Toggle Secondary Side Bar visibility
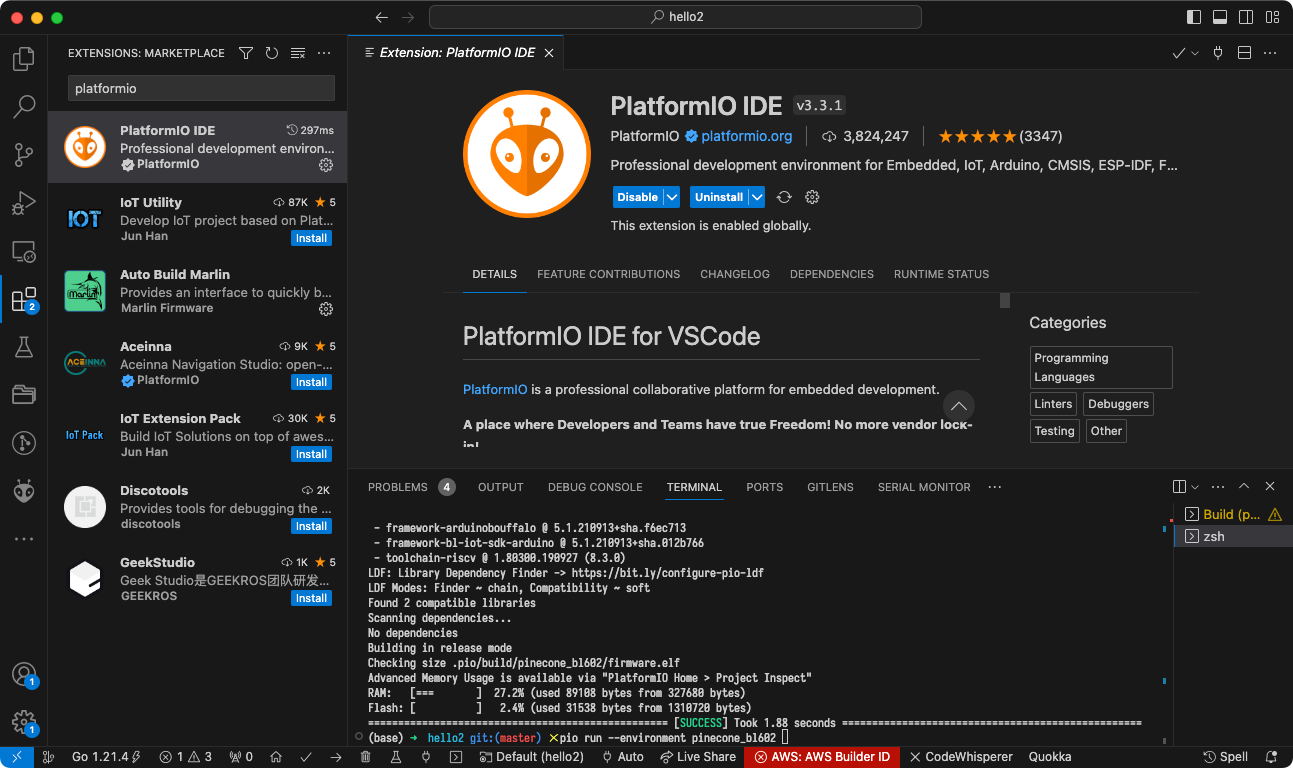Image resolution: width=1293 pixels, height=768 pixels. pos(1246,17)
